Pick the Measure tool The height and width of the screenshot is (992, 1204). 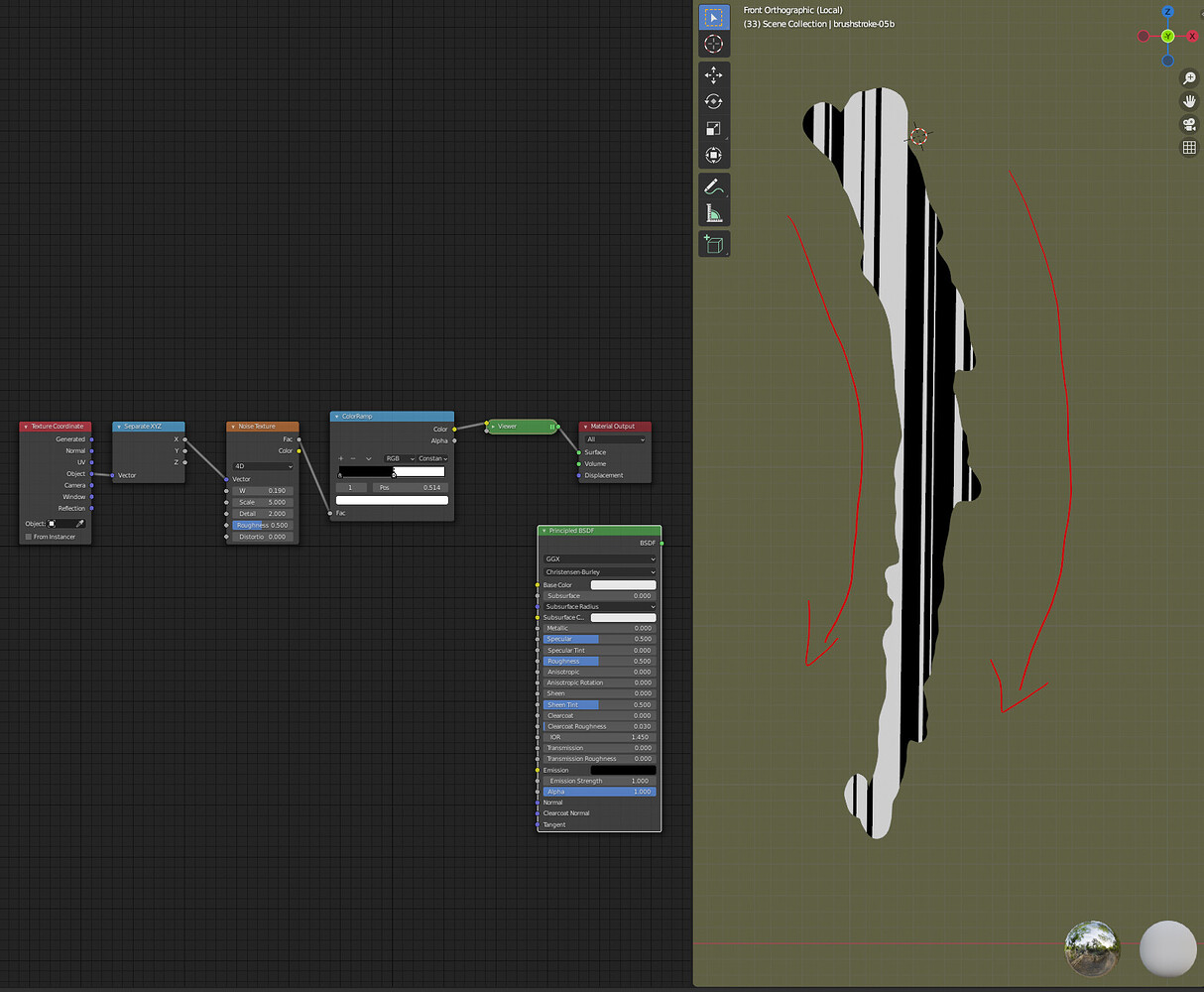714,212
